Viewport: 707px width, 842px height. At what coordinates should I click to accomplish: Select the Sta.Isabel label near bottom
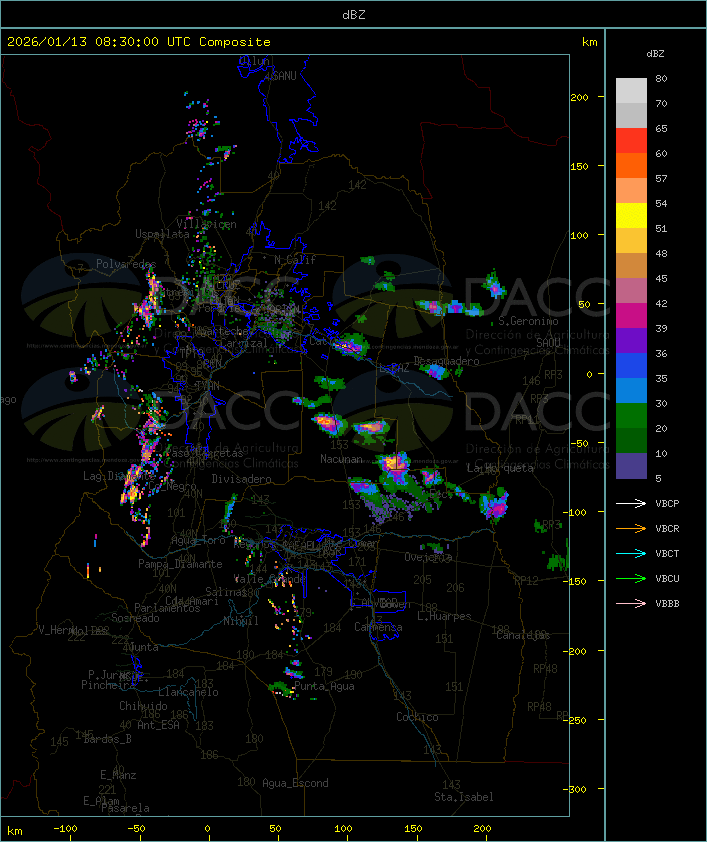463,797
